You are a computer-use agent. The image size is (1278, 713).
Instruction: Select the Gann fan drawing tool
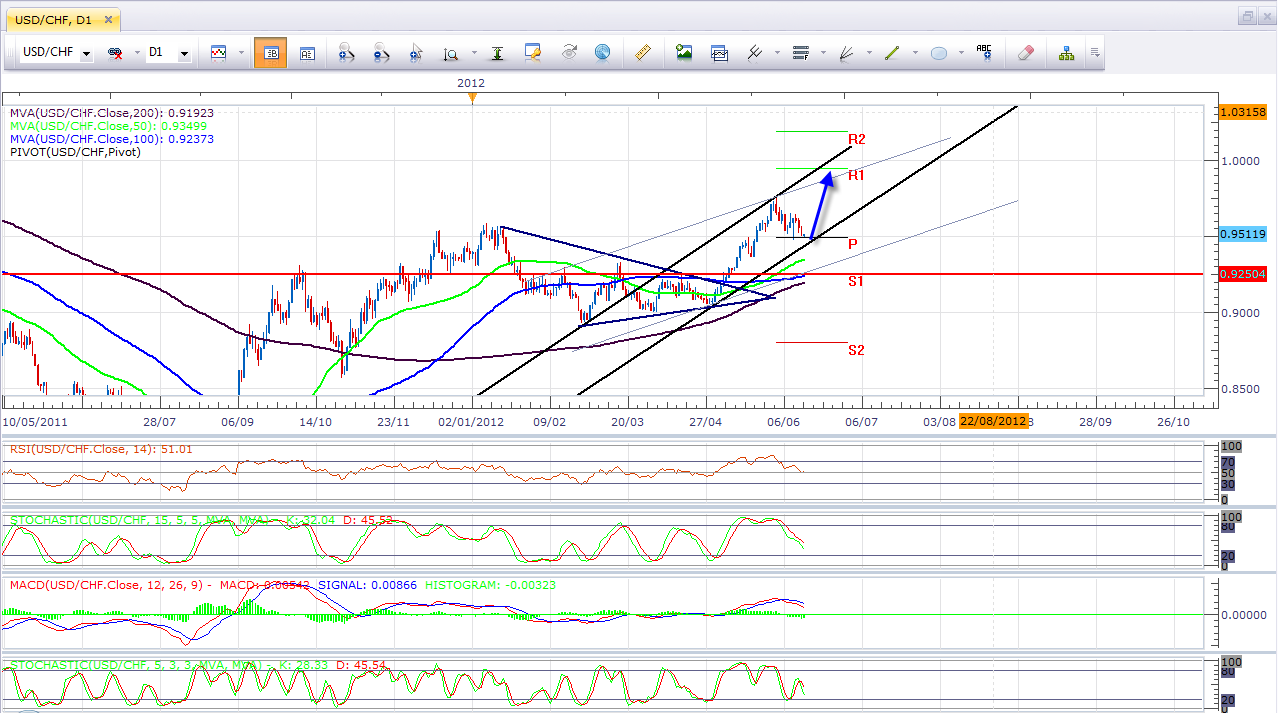point(846,53)
